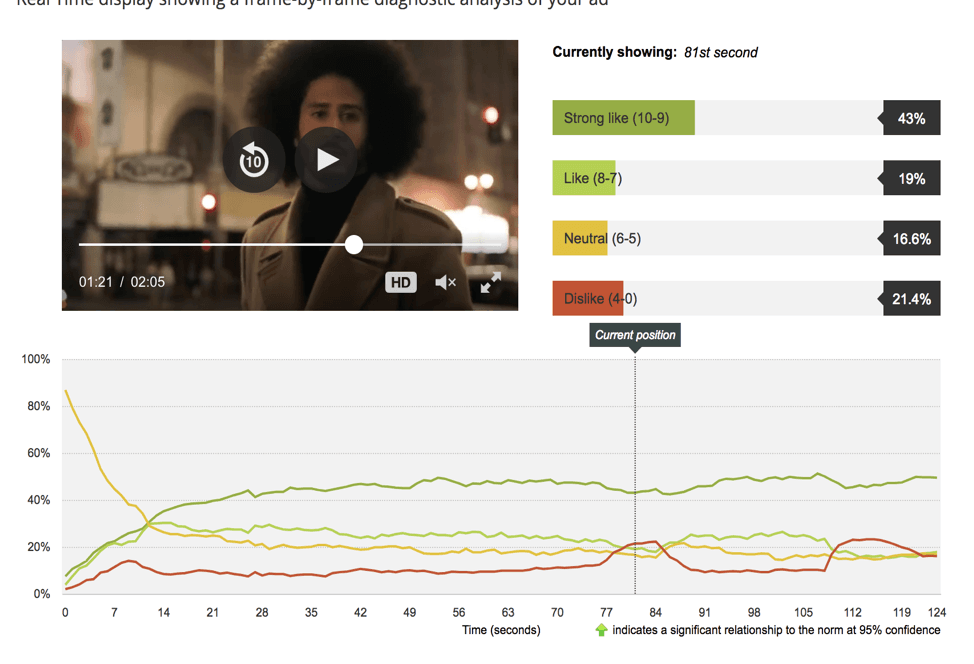Click the green significance arrow icon
The height and width of the screenshot is (664, 974).
tap(601, 630)
